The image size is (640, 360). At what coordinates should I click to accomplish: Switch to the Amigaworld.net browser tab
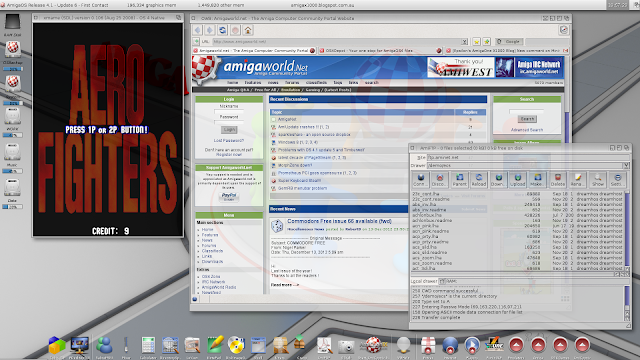(x=254, y=51)
